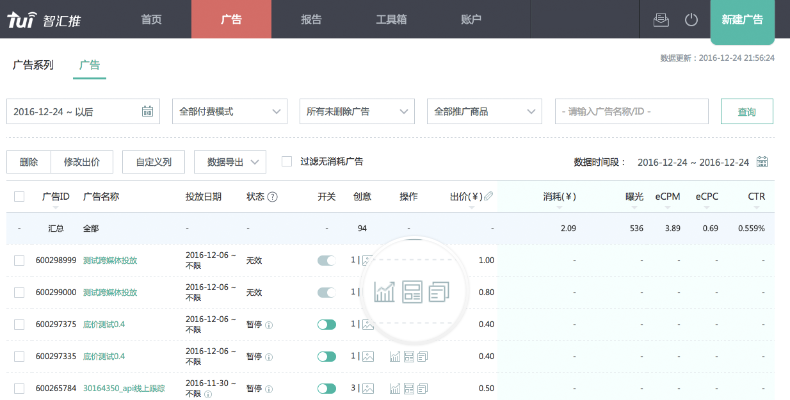Check the box for ad 600265784
The image size is (790, 400).
[19, 388]
